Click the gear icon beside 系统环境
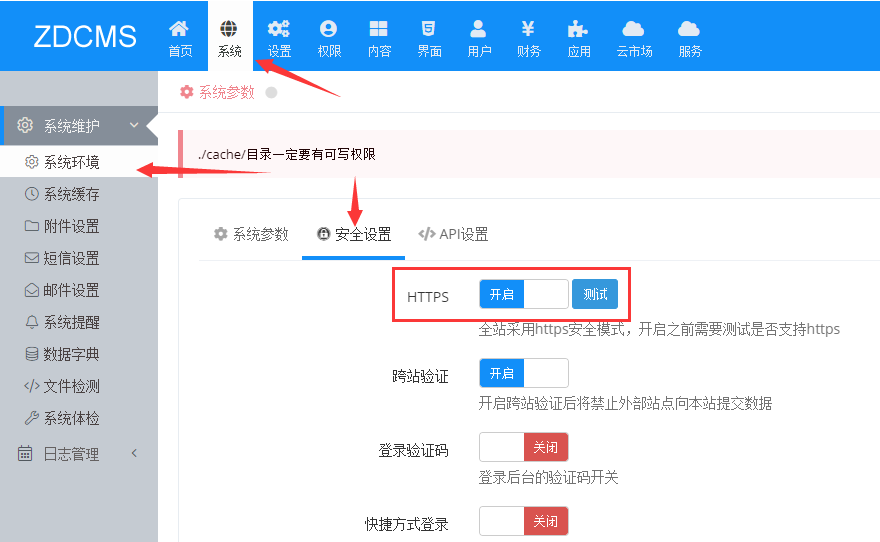The width and height of the screenshot is (880, 542). coord(32,162)
